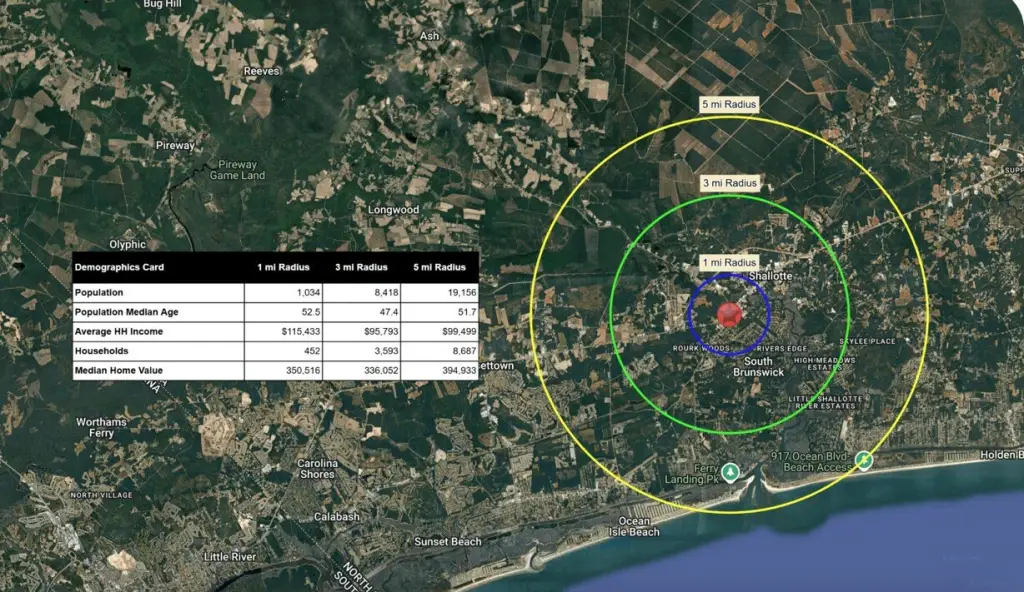Select home value '336,052'

(x=381, y=370)
